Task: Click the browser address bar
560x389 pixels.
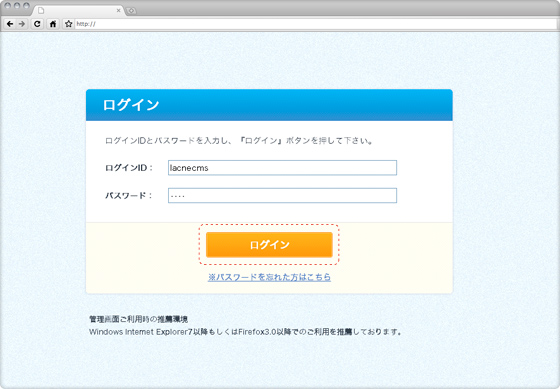Action: [x=316, y=24]
